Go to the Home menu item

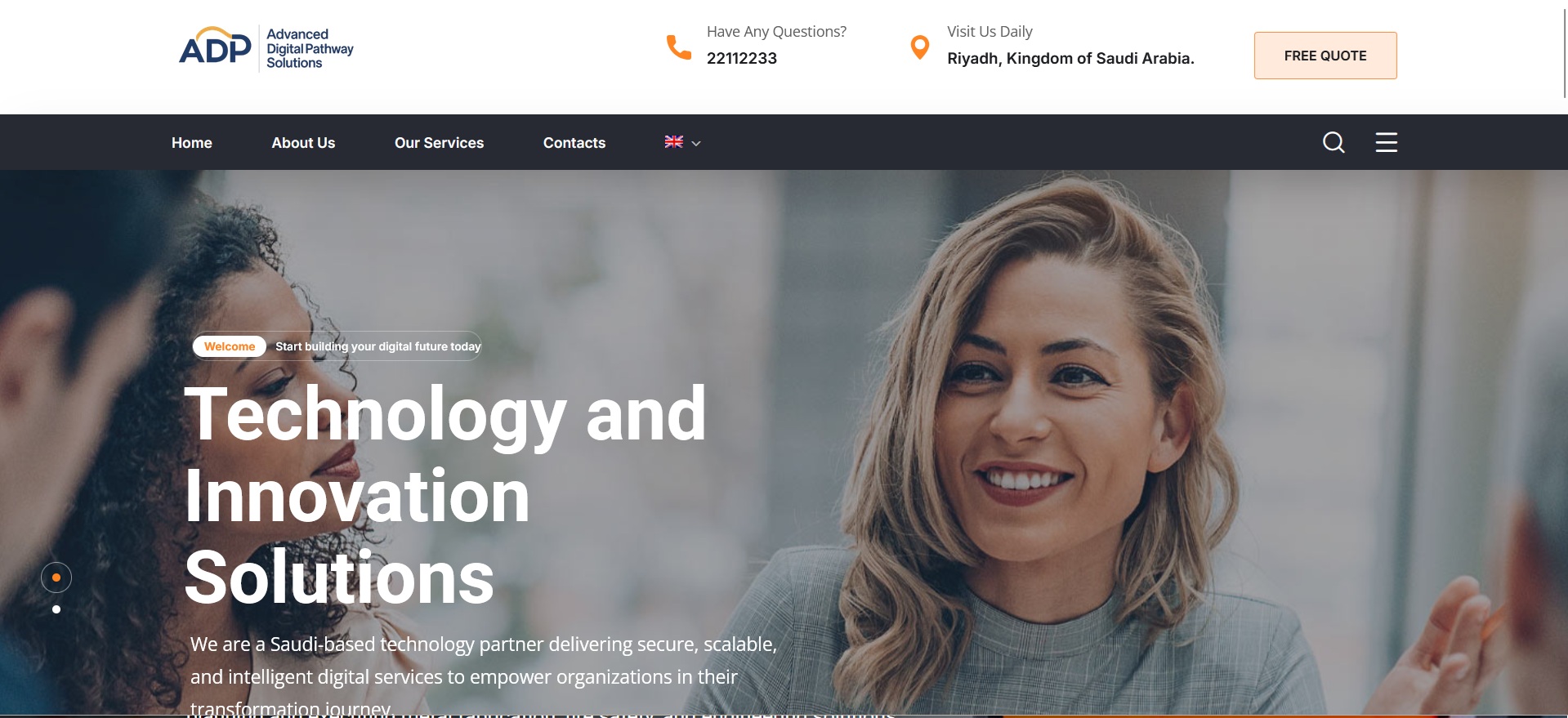click(192, 143)
